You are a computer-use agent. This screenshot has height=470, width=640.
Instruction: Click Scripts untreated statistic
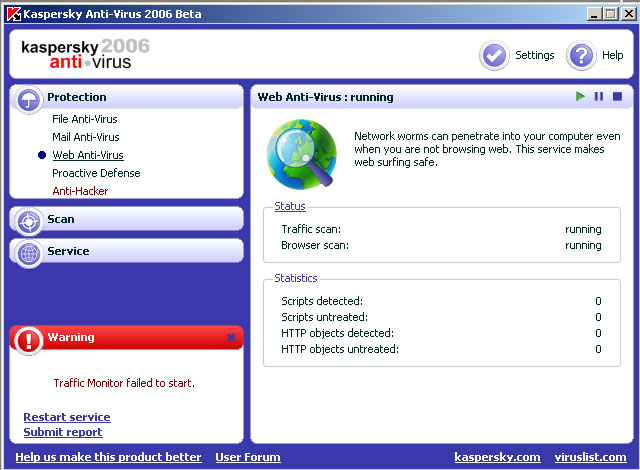pyautogui.click(x=441, y=317)
